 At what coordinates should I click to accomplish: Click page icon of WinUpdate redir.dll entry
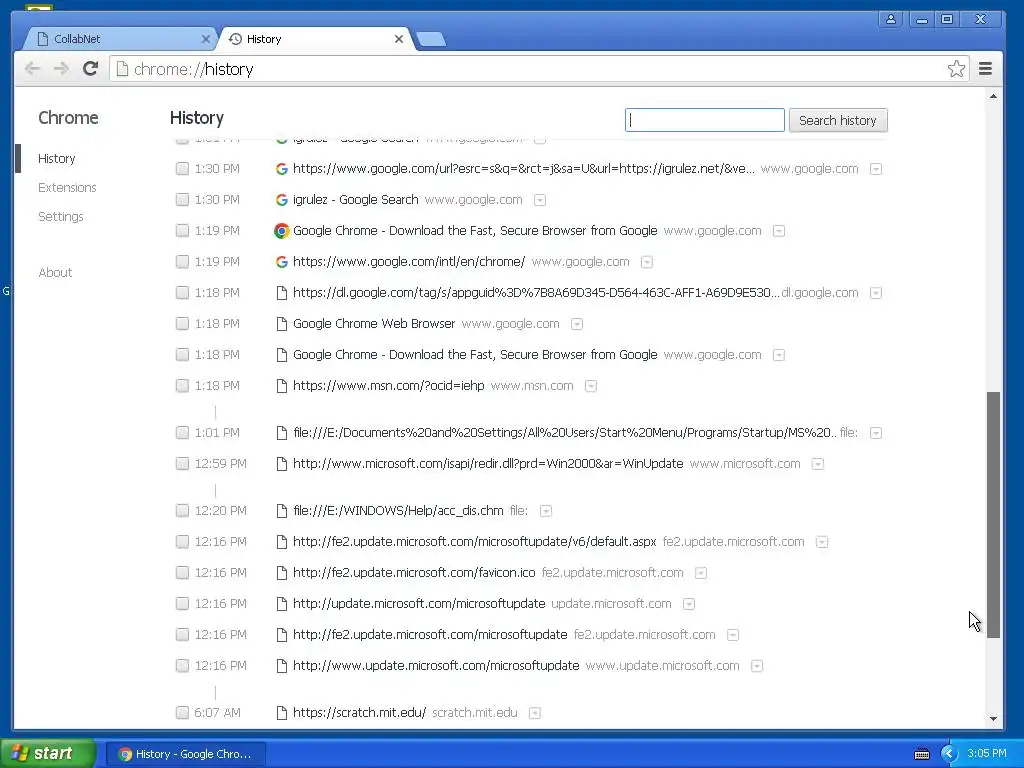(x=281, y=464)
